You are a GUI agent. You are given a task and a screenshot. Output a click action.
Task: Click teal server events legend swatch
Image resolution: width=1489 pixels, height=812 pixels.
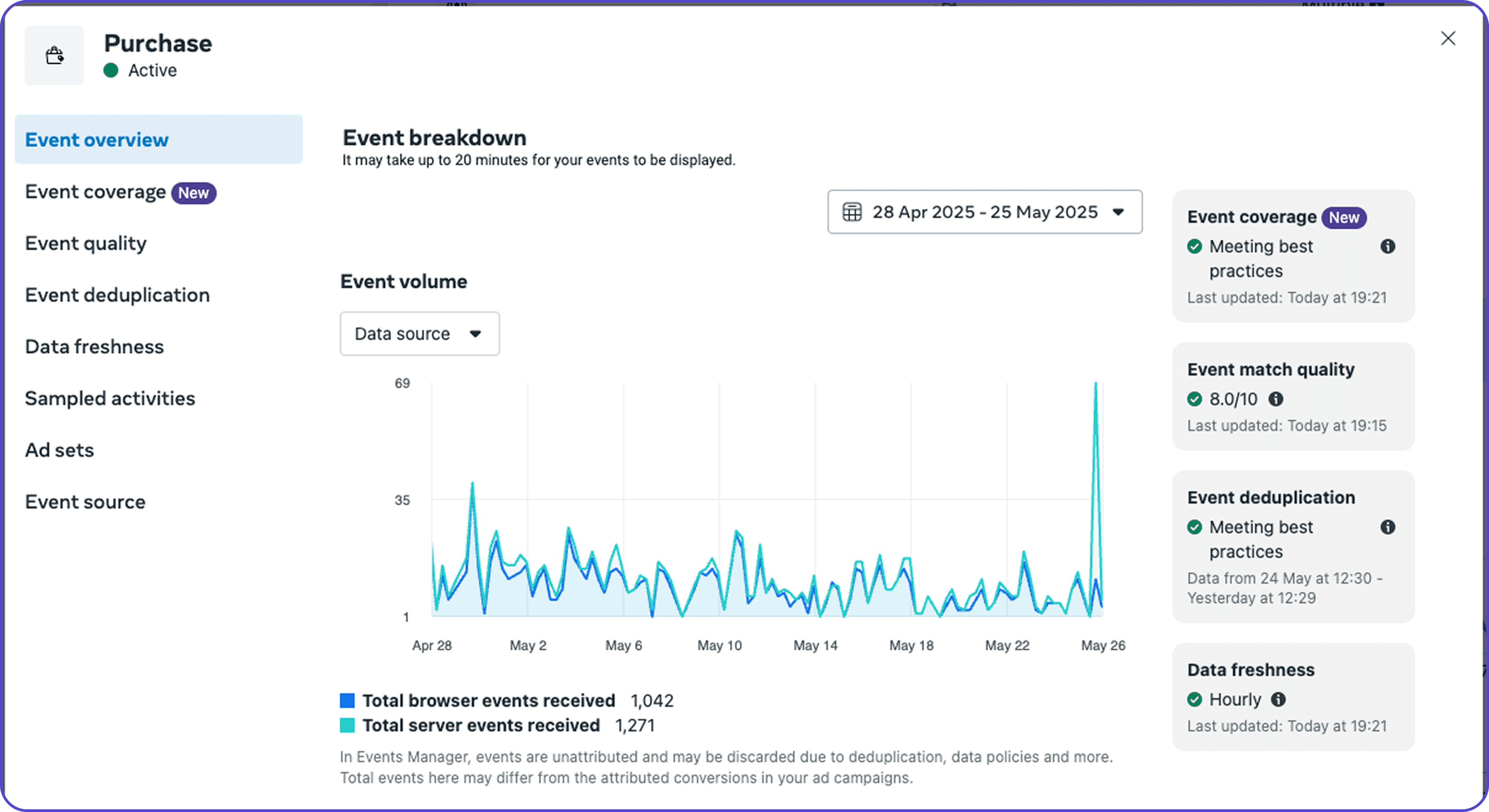(347, 726)
